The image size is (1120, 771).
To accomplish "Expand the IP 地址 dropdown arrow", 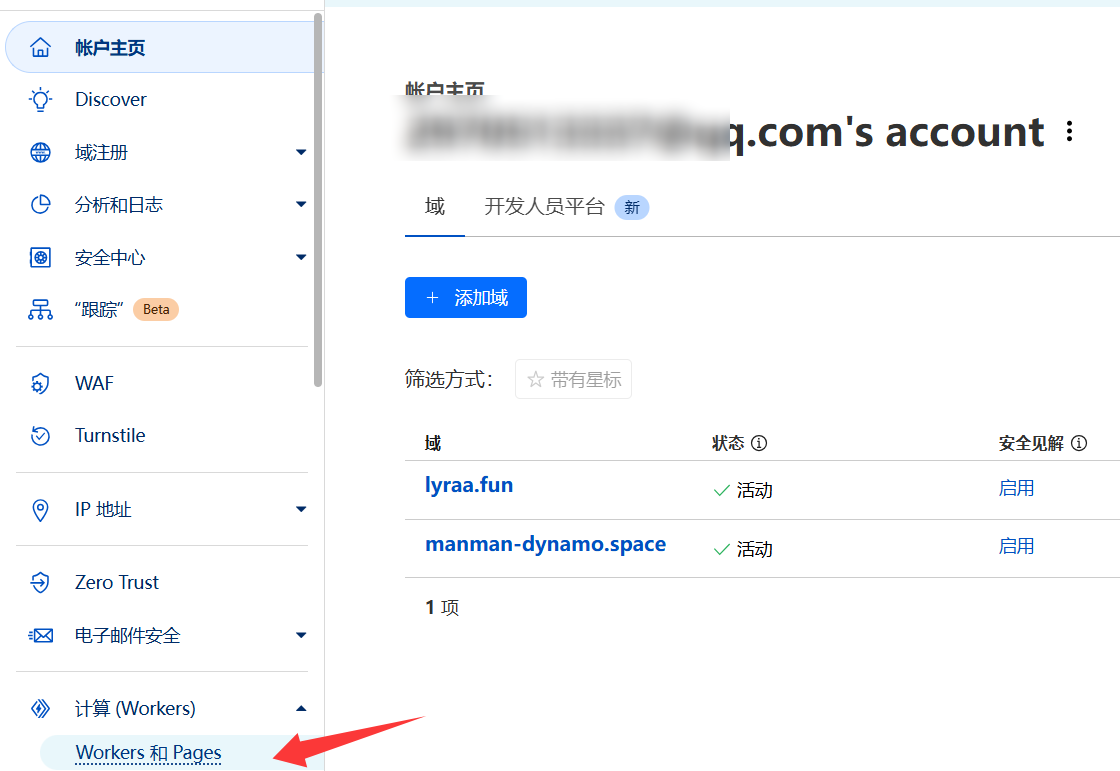I will tap(301, 509).
